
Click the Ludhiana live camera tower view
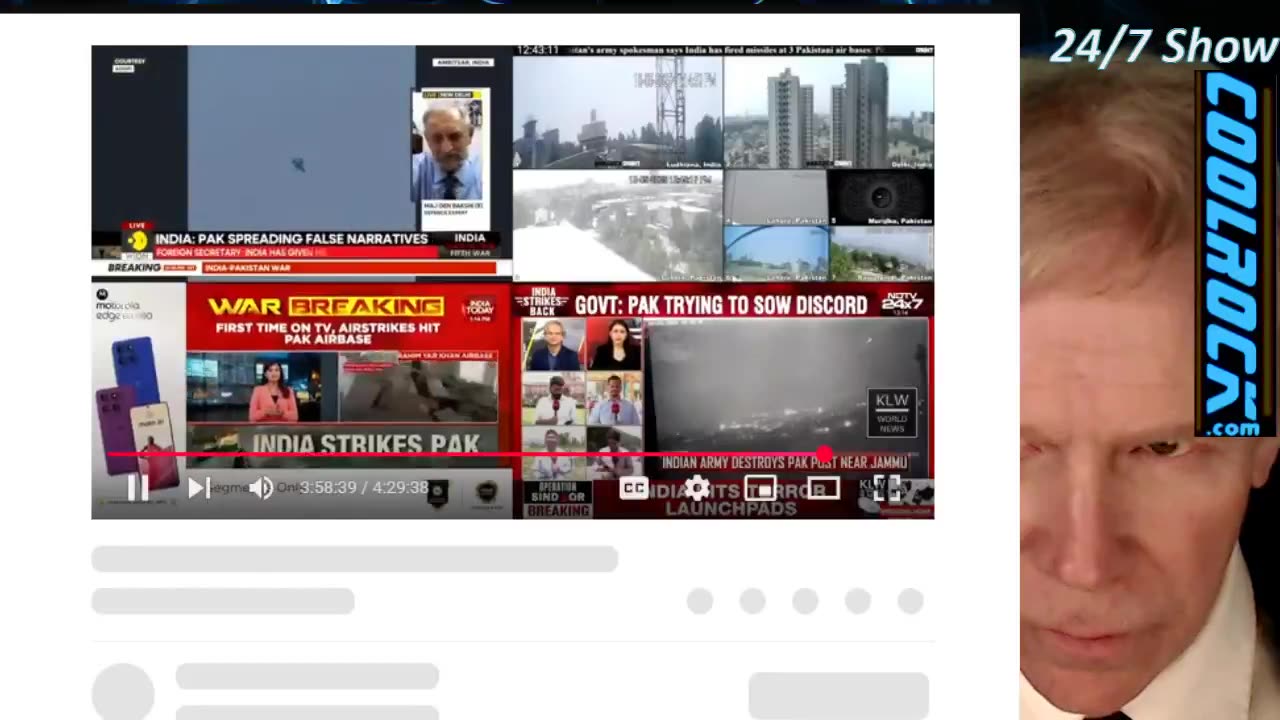pyautogui.click(x=618, y=112)
